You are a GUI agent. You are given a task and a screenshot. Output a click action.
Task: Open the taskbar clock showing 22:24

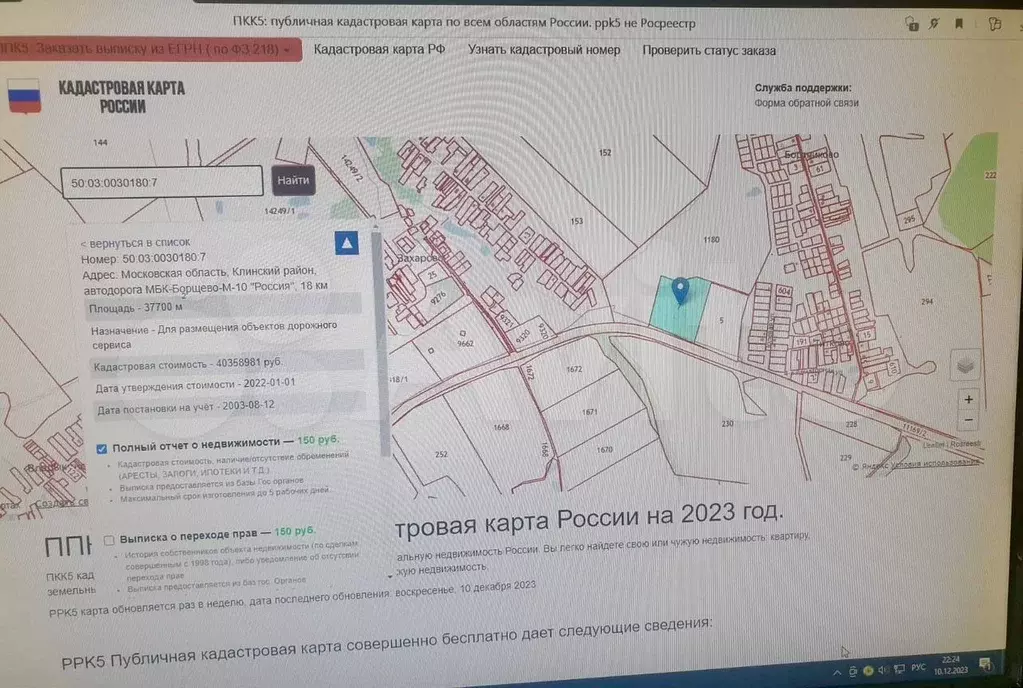pos(951,665)
